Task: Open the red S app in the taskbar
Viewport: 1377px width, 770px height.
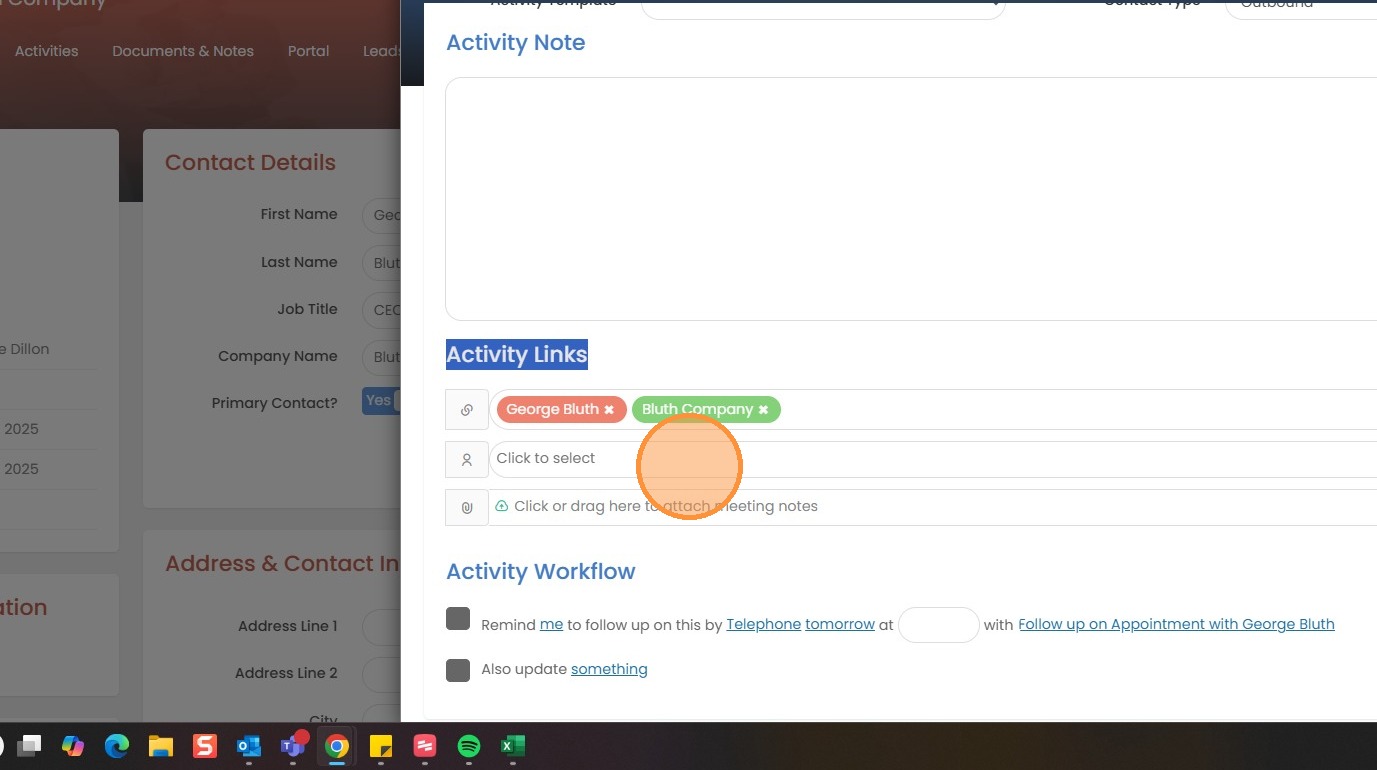Action: pos(205,746)
